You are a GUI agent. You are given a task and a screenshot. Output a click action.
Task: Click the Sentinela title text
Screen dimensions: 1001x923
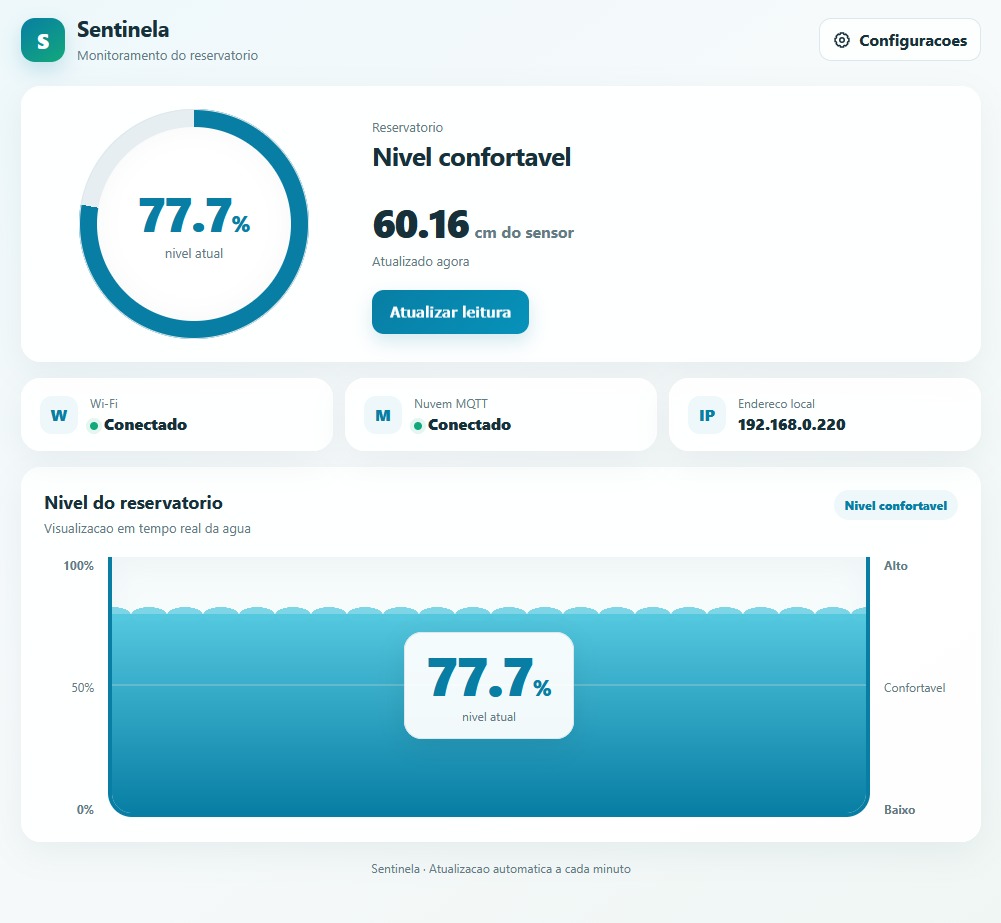click(x=123, y=29)
